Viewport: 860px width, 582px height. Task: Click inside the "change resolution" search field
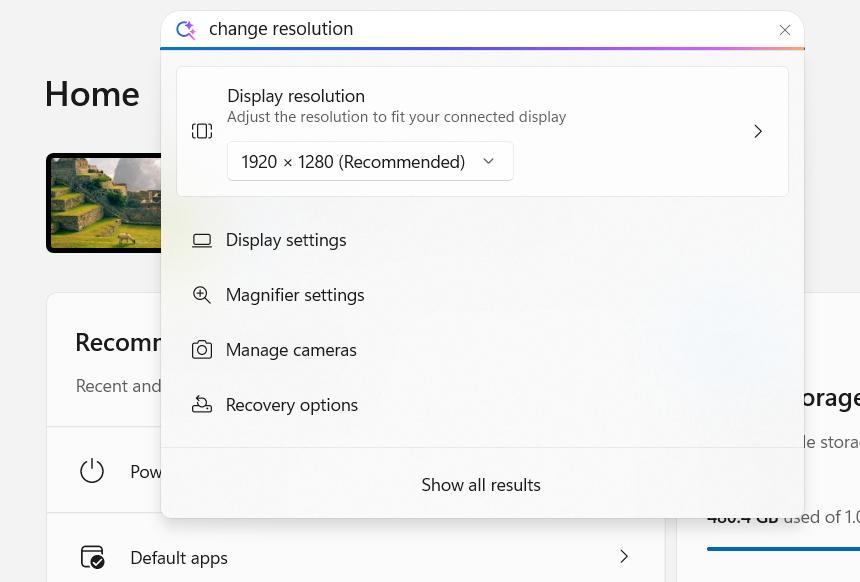[x=480, y=29]
